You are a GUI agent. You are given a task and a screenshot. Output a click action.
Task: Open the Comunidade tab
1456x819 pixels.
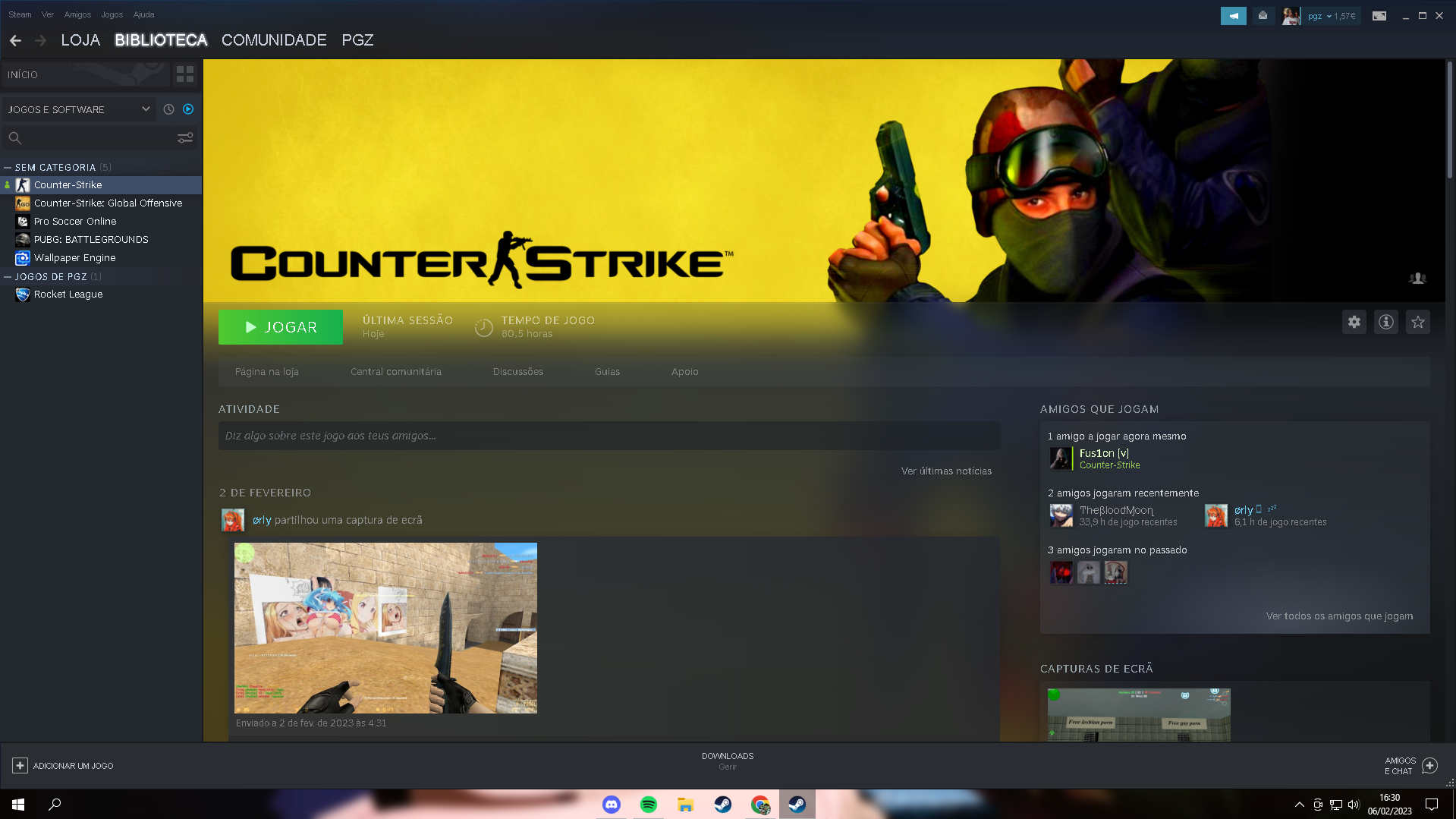[274, 40]
